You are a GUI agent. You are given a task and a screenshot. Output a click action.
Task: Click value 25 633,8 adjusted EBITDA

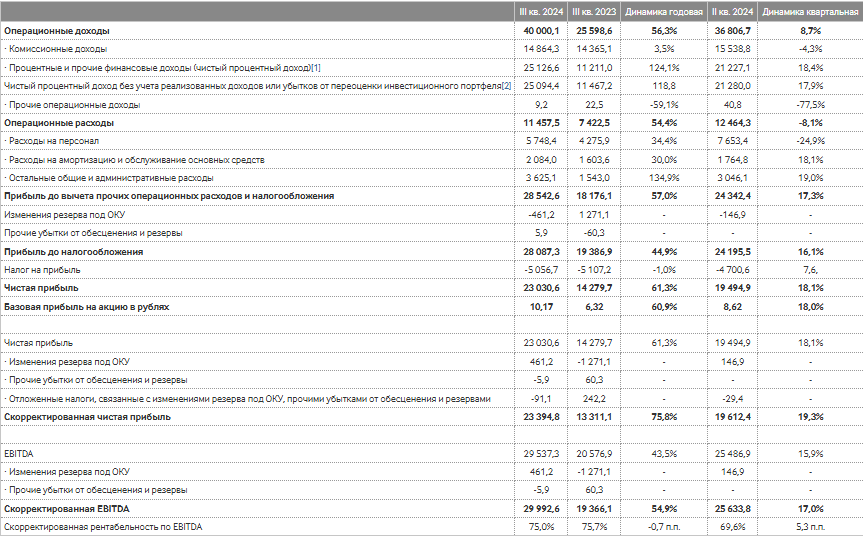click(732, 508)
